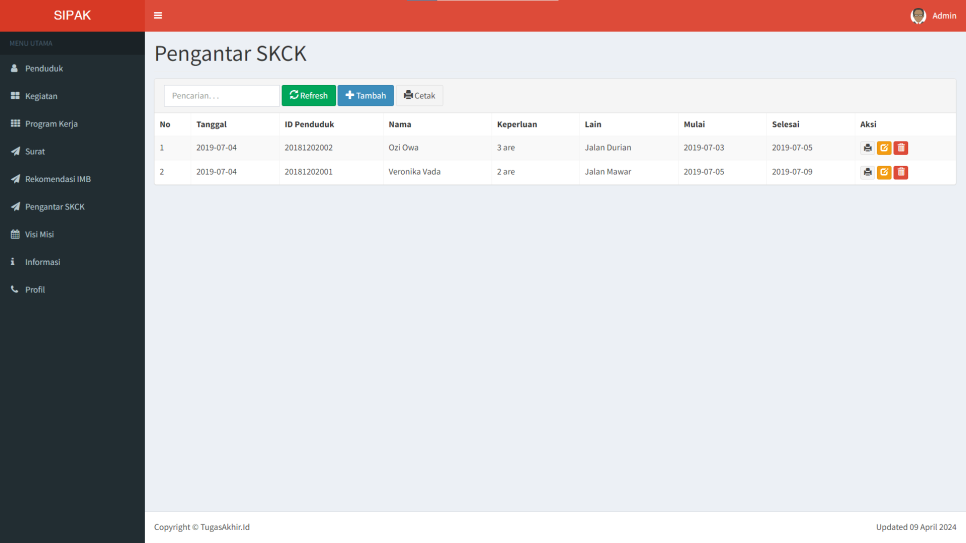Screen dimensions: 966x543
Task: Edit the Ozi Owa row record
Action: 884,148
